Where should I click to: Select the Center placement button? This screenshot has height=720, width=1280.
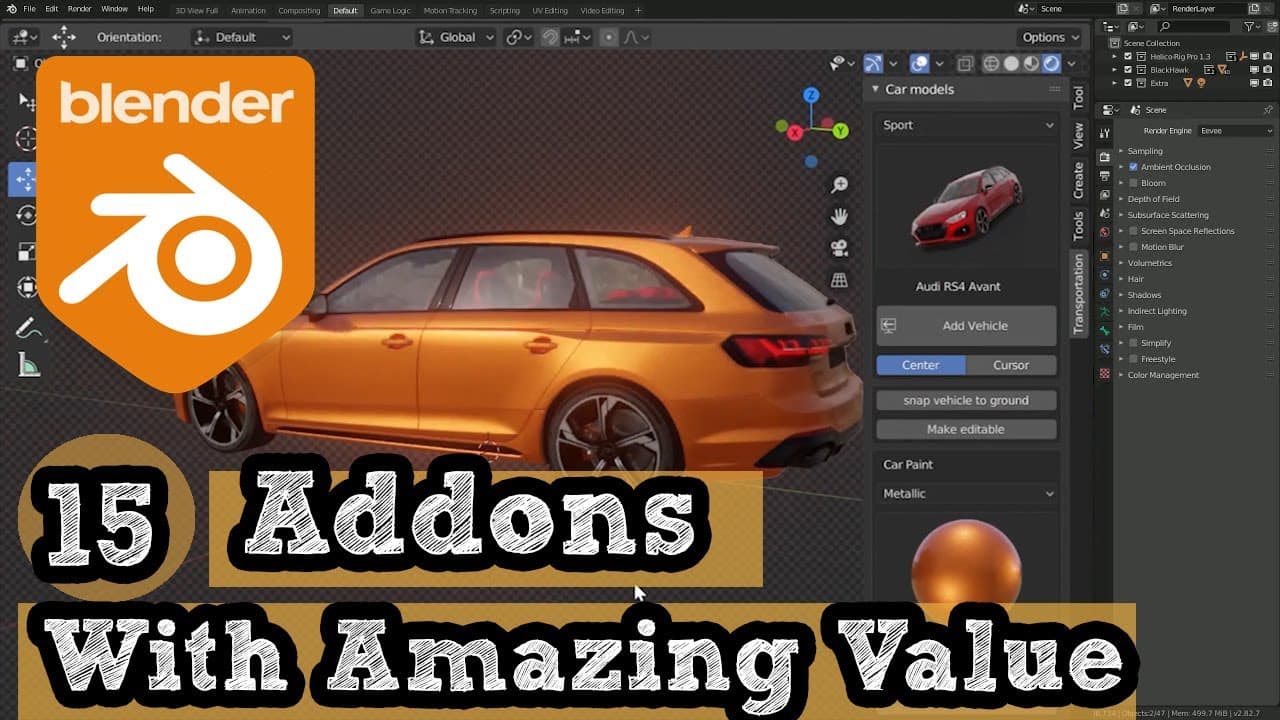click(x=921, y=365)
